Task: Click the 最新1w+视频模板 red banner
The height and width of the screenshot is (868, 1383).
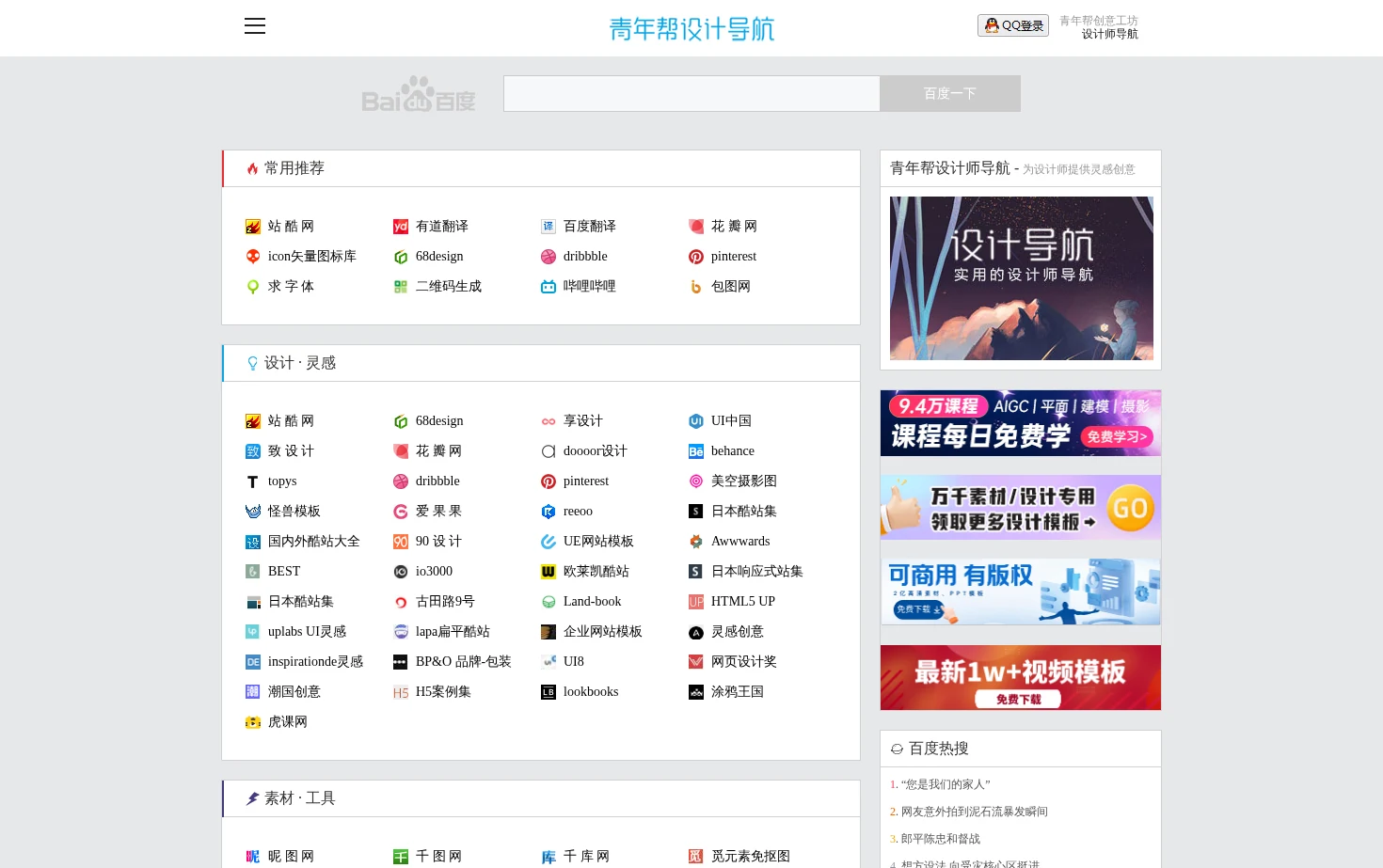Action: click(x=1021, y=677)
